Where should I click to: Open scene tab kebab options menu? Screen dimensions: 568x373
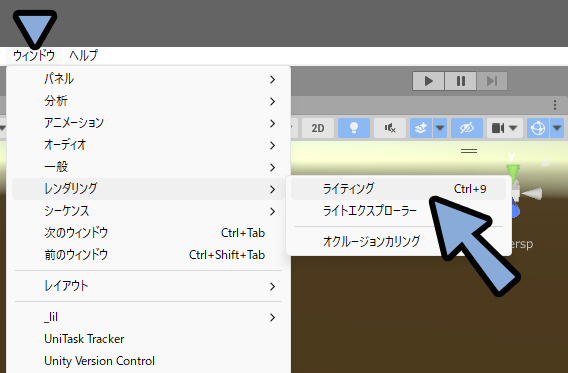coord(555,105)
